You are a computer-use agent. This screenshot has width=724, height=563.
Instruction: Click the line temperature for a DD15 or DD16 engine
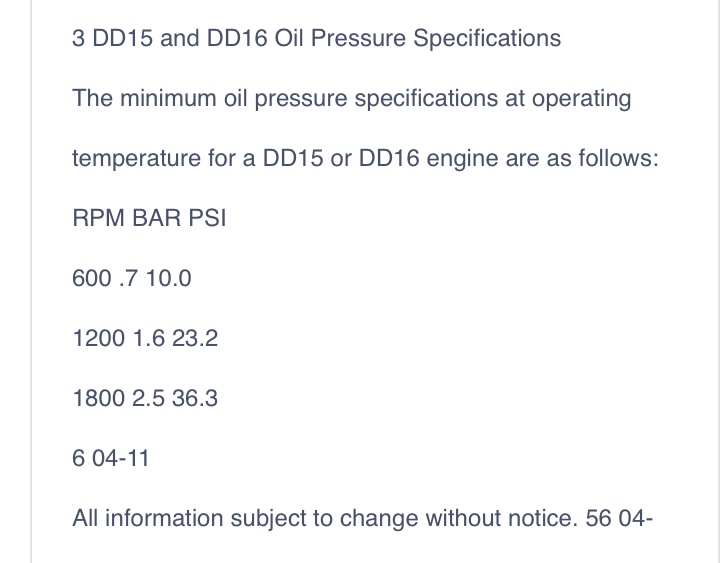coord(365,158)
